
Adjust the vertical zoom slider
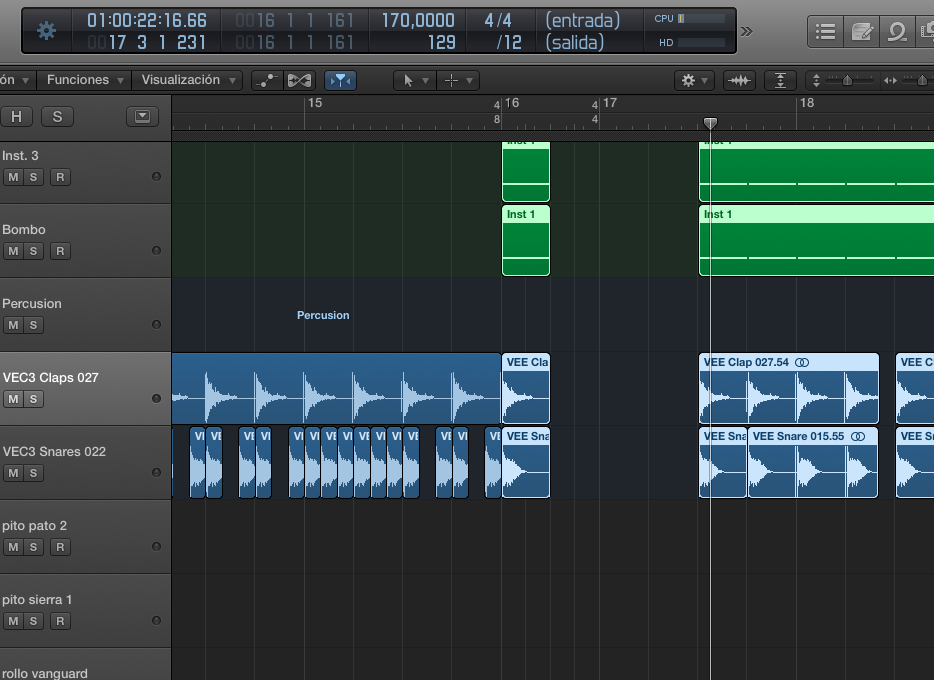pos(847,80)
